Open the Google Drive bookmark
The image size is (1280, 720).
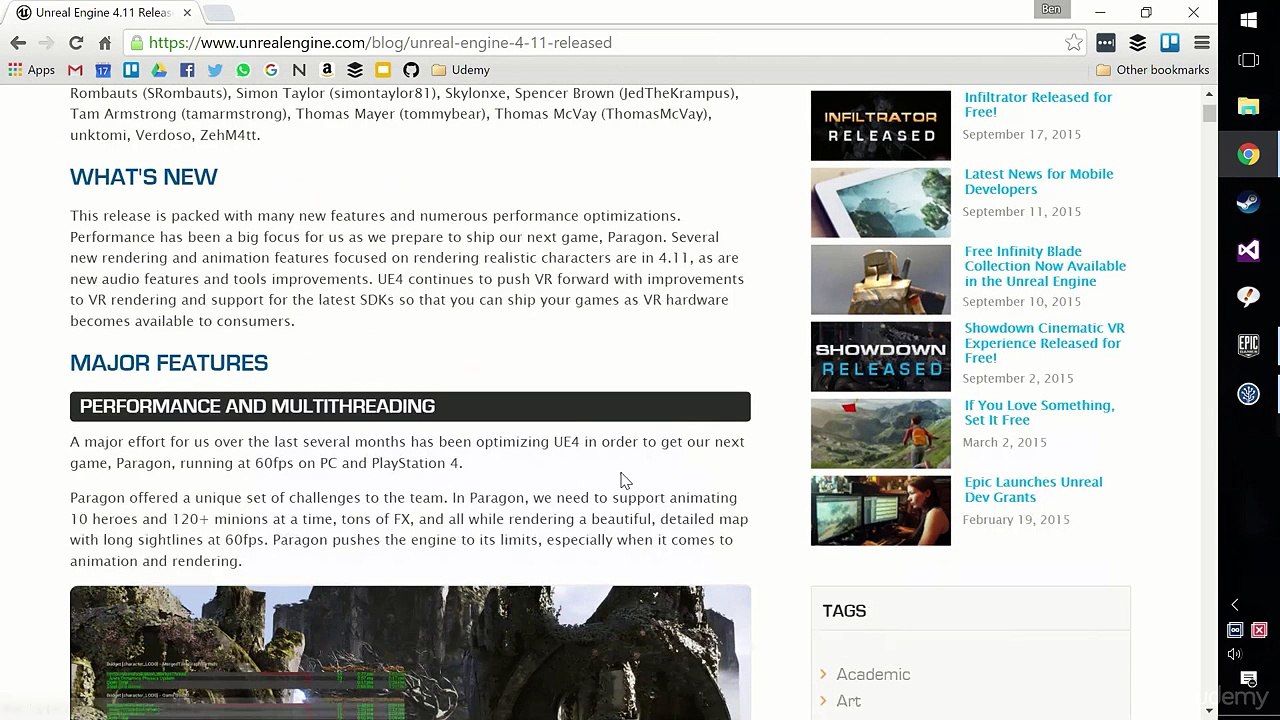tap(159, 70)
